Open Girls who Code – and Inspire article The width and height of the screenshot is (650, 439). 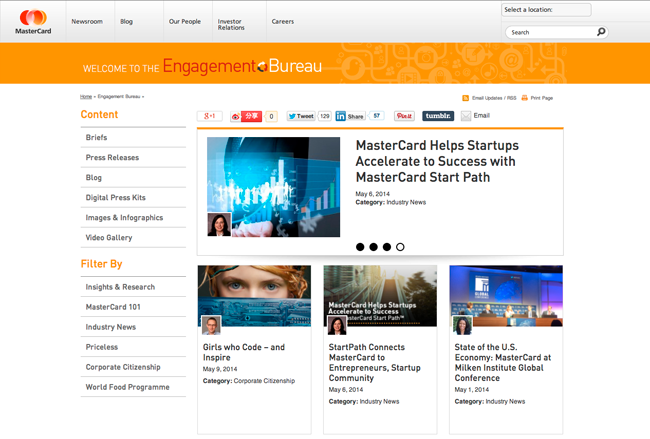[244, 352]
